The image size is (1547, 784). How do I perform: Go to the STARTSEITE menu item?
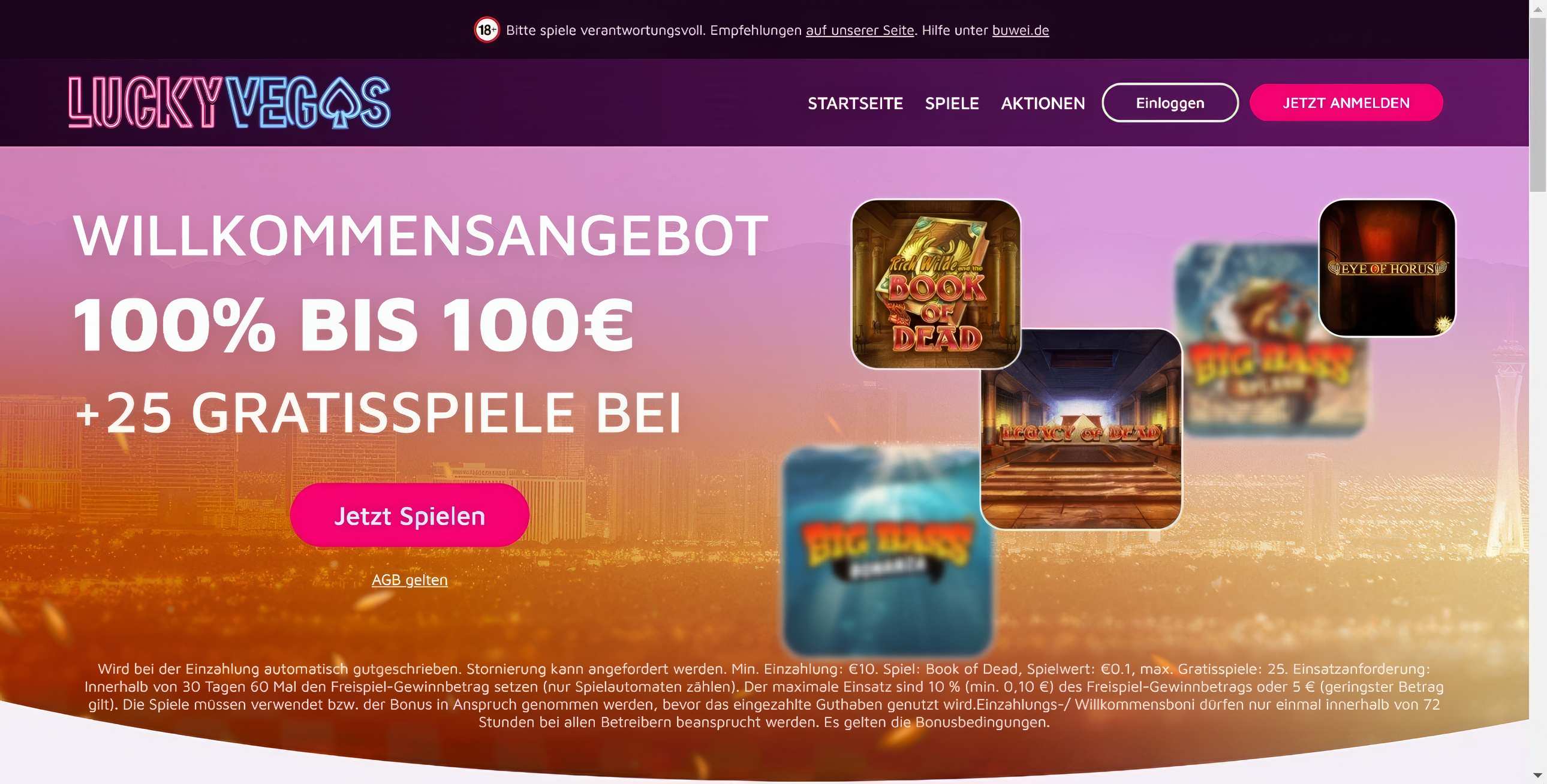(855, 103)
